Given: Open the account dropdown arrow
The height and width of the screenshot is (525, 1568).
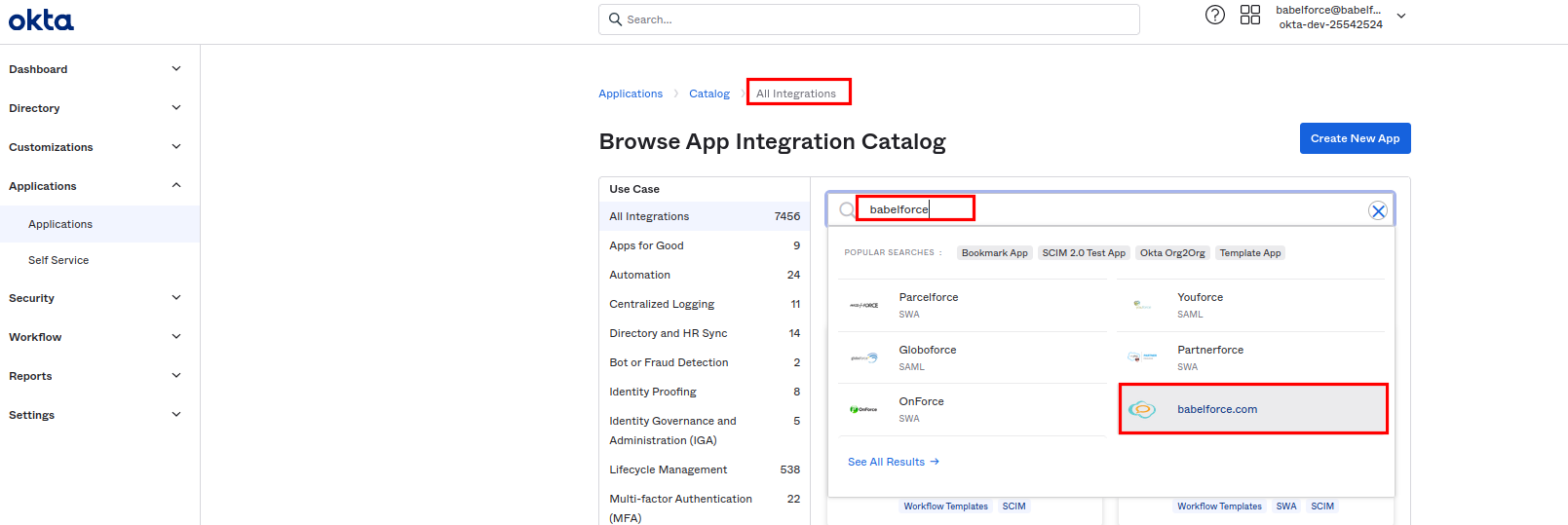Looking at the screenshot, I should coord(1401,16).
